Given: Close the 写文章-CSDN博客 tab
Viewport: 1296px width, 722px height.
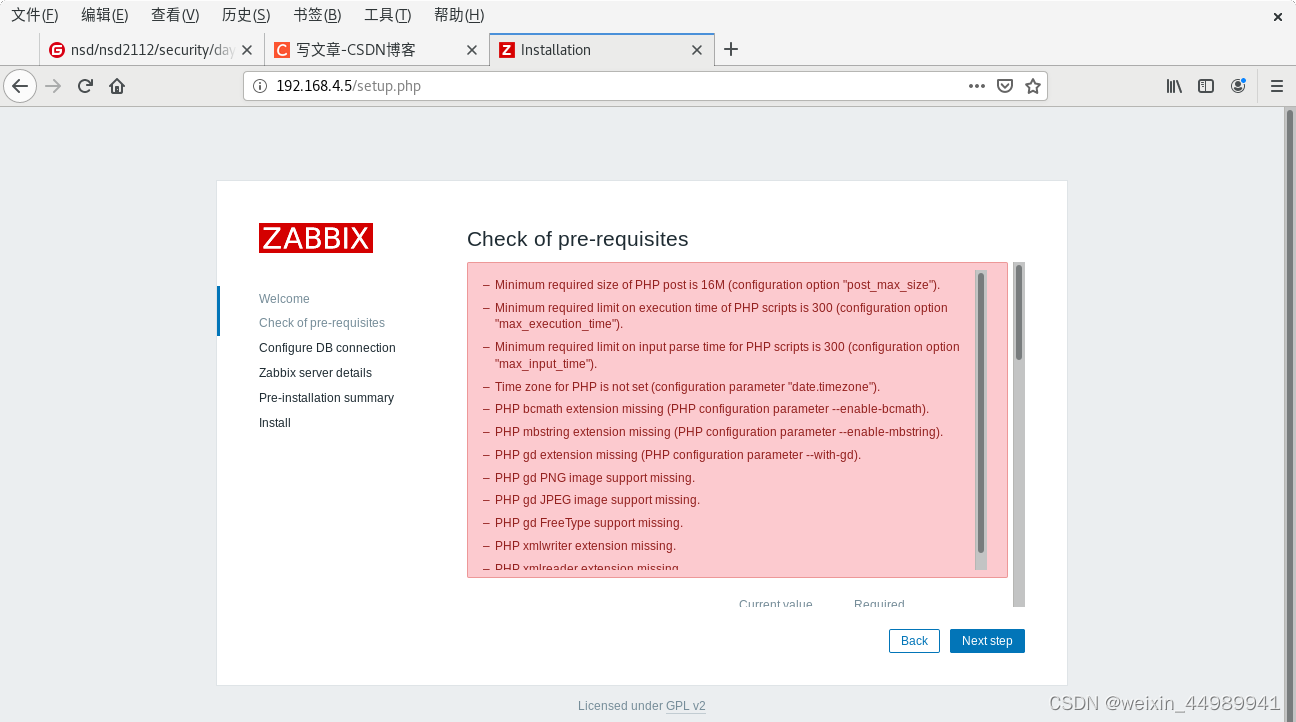Looking at the screenshot, I should tap(472, 50).
